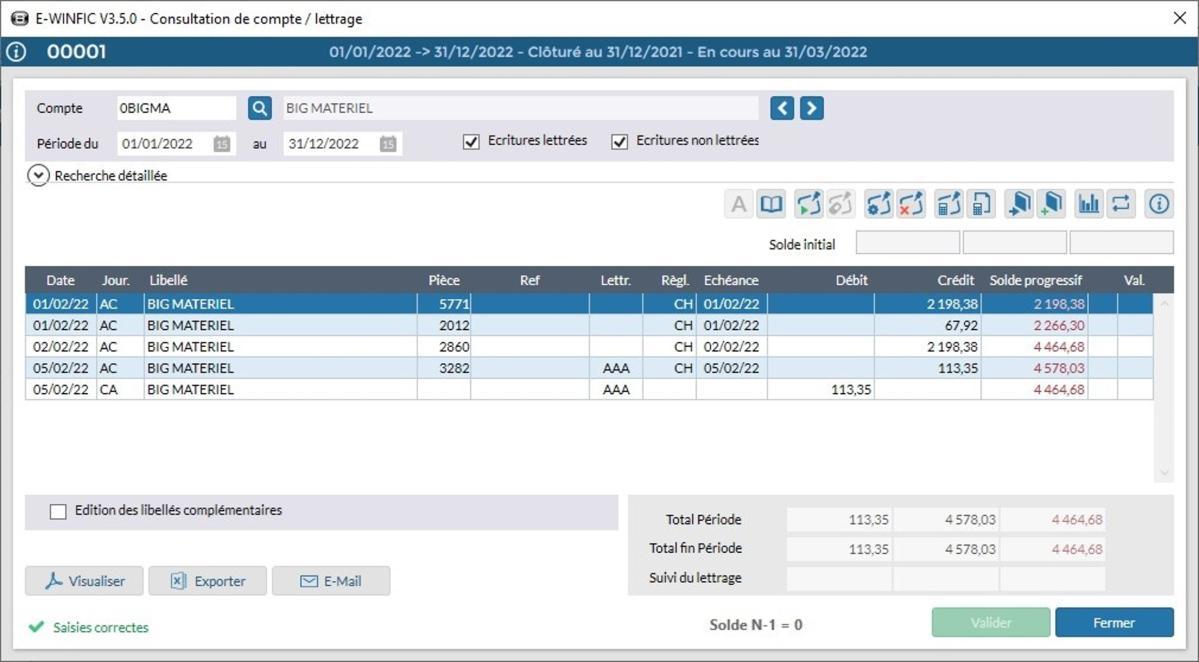Click the open book icon in toolbar
1199x662 pixels.
click(771, 204)
